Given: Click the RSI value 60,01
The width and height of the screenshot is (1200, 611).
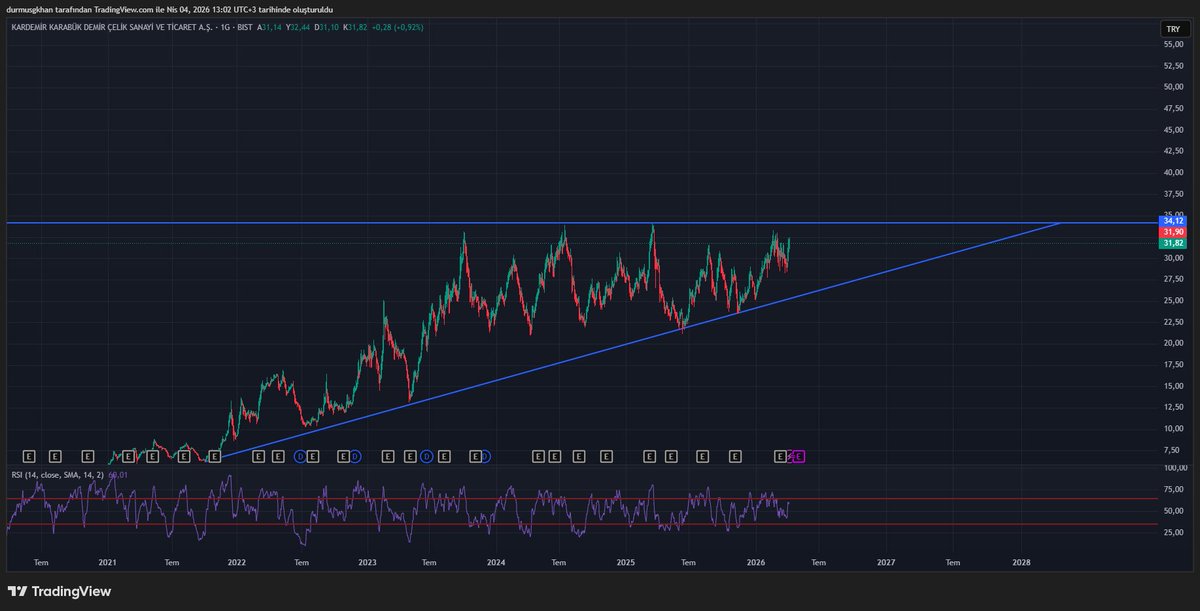Looking at the screenshot, I should pyautogui.click(x=117, y=475).
